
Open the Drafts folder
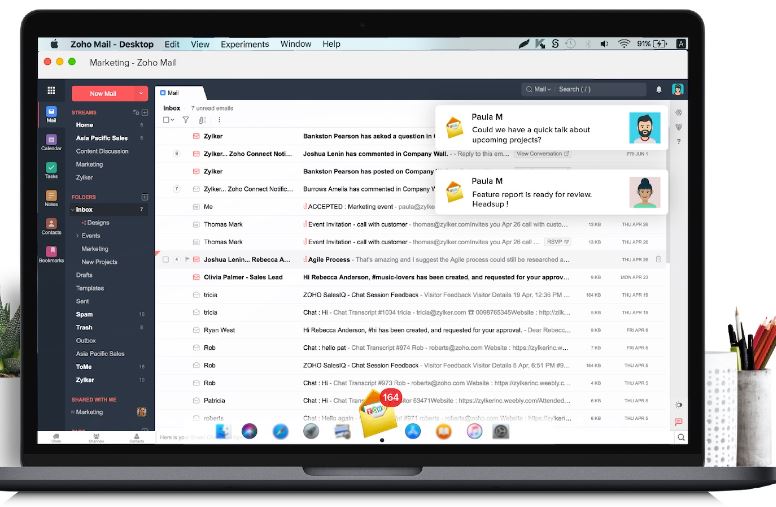tap(84, 275)
